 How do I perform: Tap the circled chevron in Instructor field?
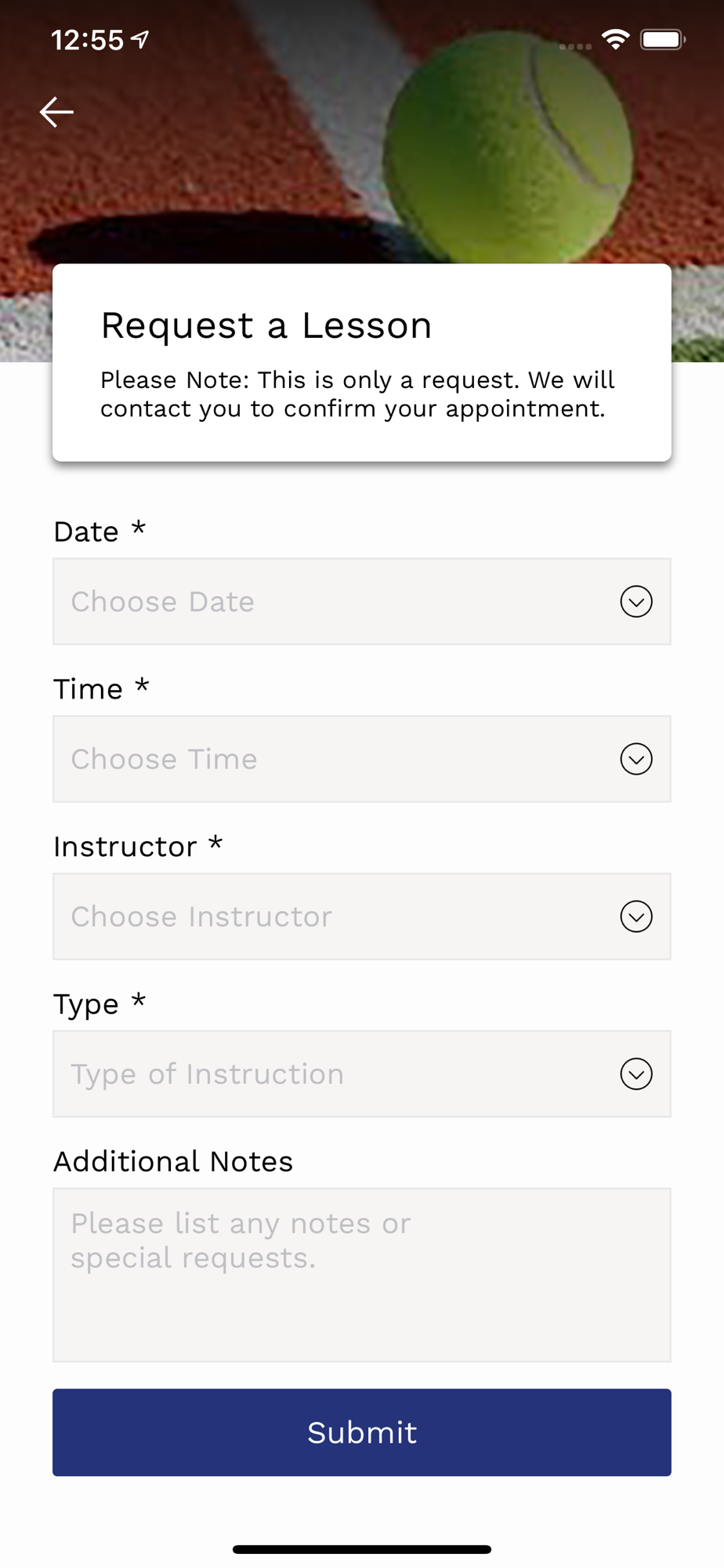(x=636, y=916)
